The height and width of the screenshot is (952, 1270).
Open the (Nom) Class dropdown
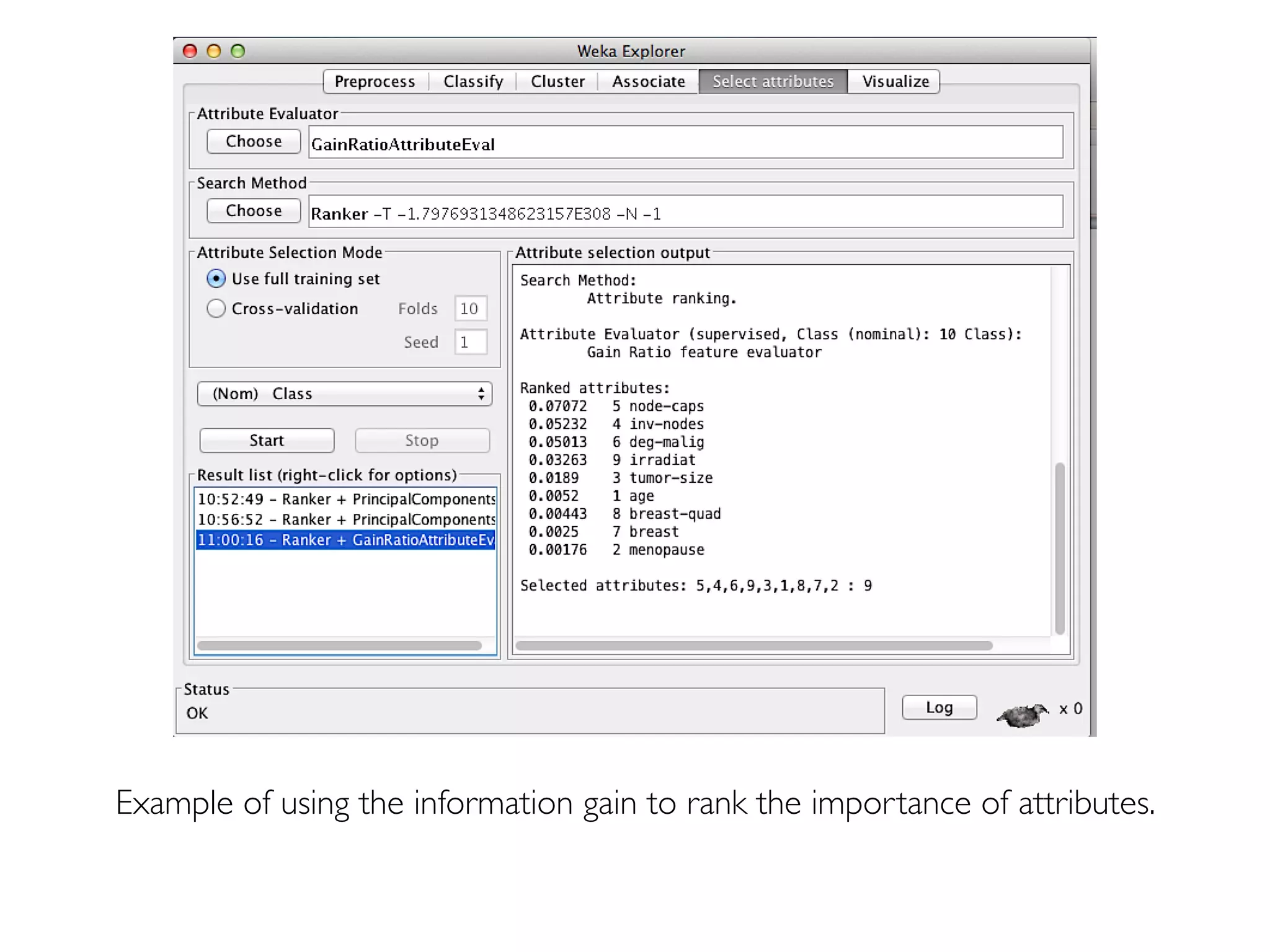pos(345,394)
